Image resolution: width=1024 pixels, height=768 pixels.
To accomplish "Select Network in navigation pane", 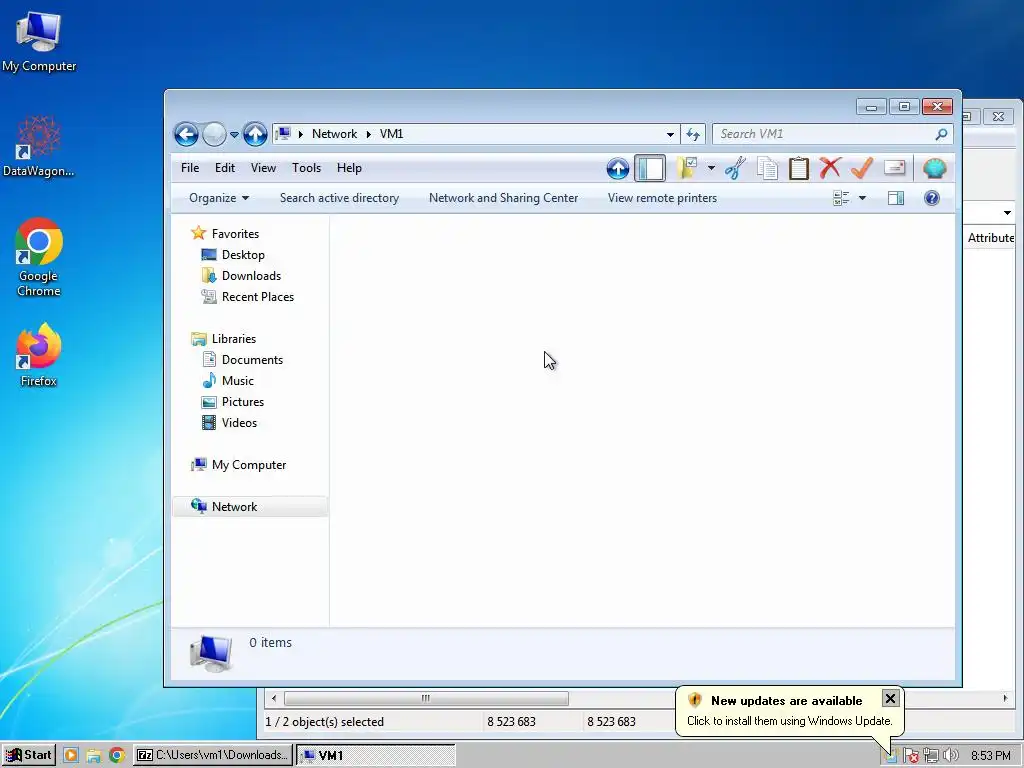I will (x=250, y=506).
